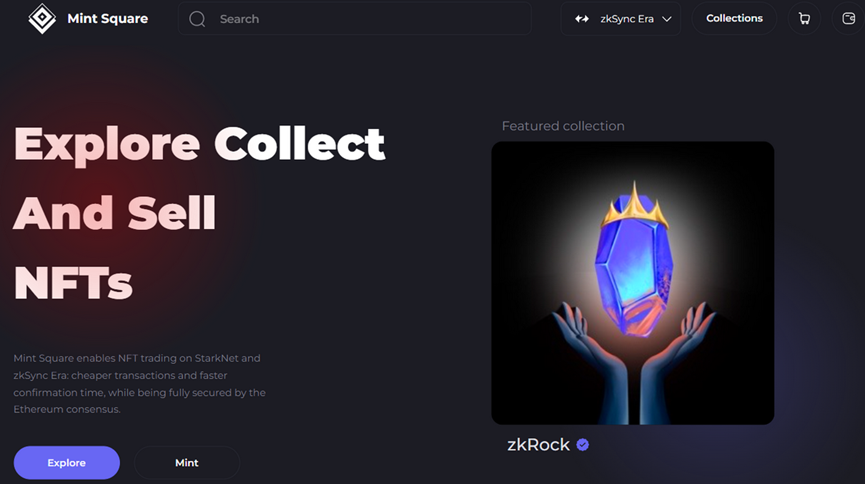Image resolution: width=865 pixels, height=484 pixels.
Task: Open the Collections menu
Action: point(734,19)
